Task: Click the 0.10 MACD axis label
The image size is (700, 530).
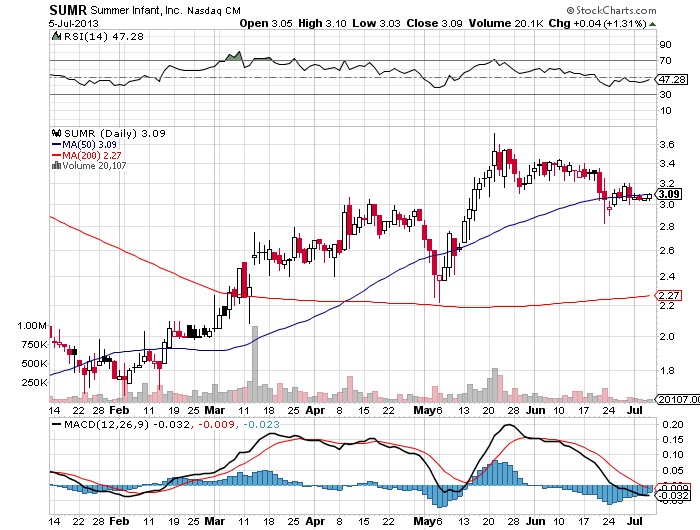Action: click(x=673, y=455)
